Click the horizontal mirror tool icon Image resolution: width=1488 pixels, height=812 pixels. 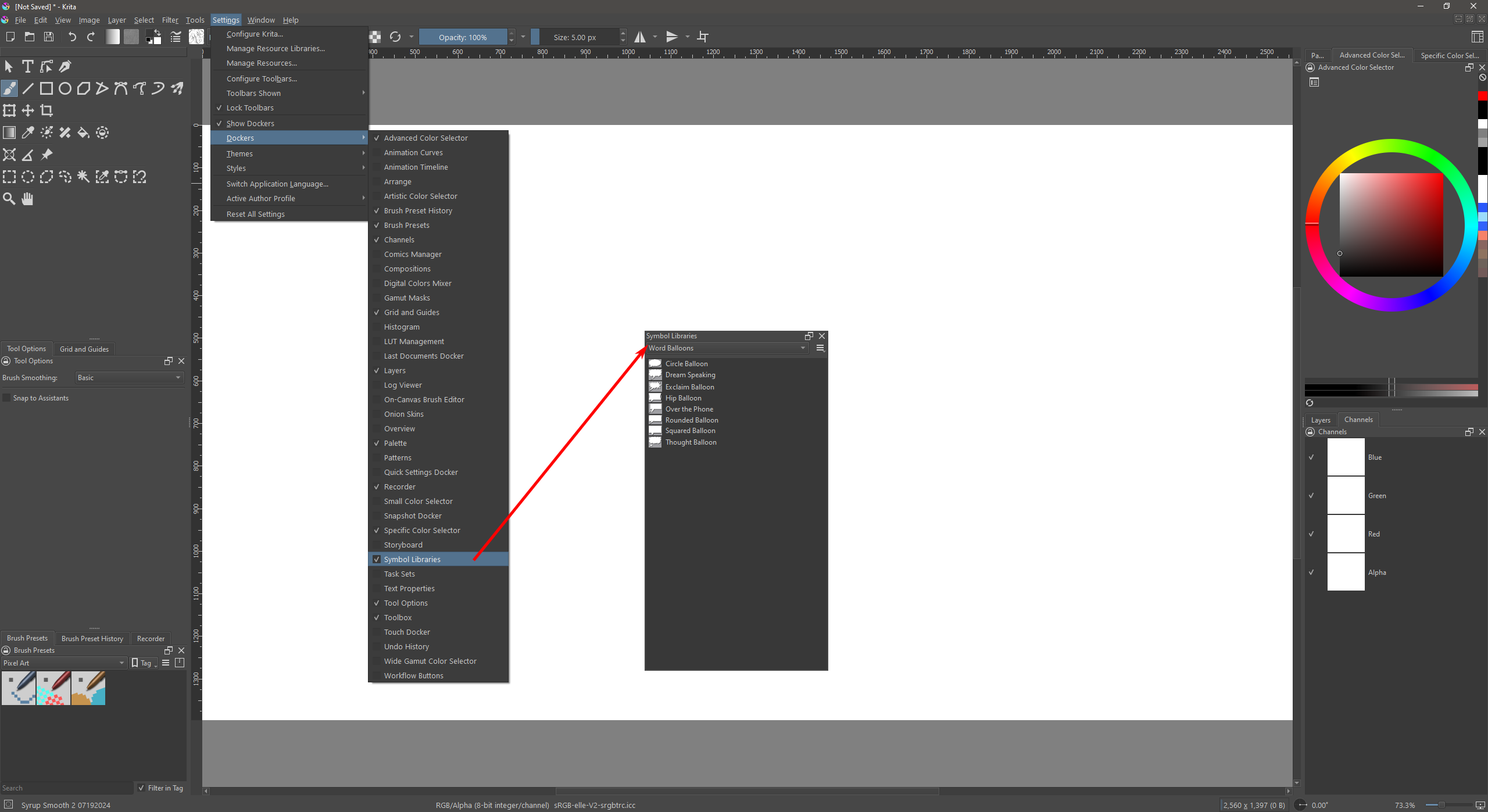click(x=640, y=37)
